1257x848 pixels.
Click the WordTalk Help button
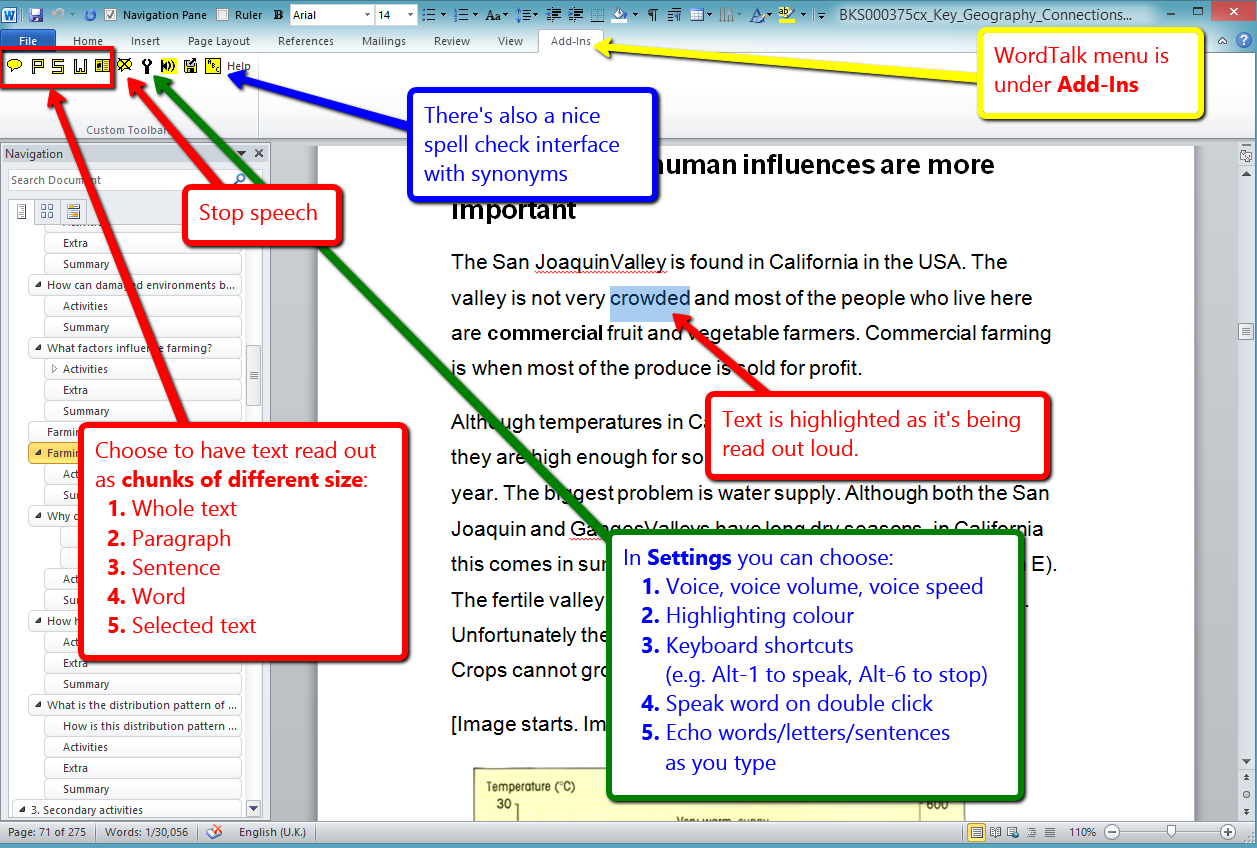[x=238, y=67]
